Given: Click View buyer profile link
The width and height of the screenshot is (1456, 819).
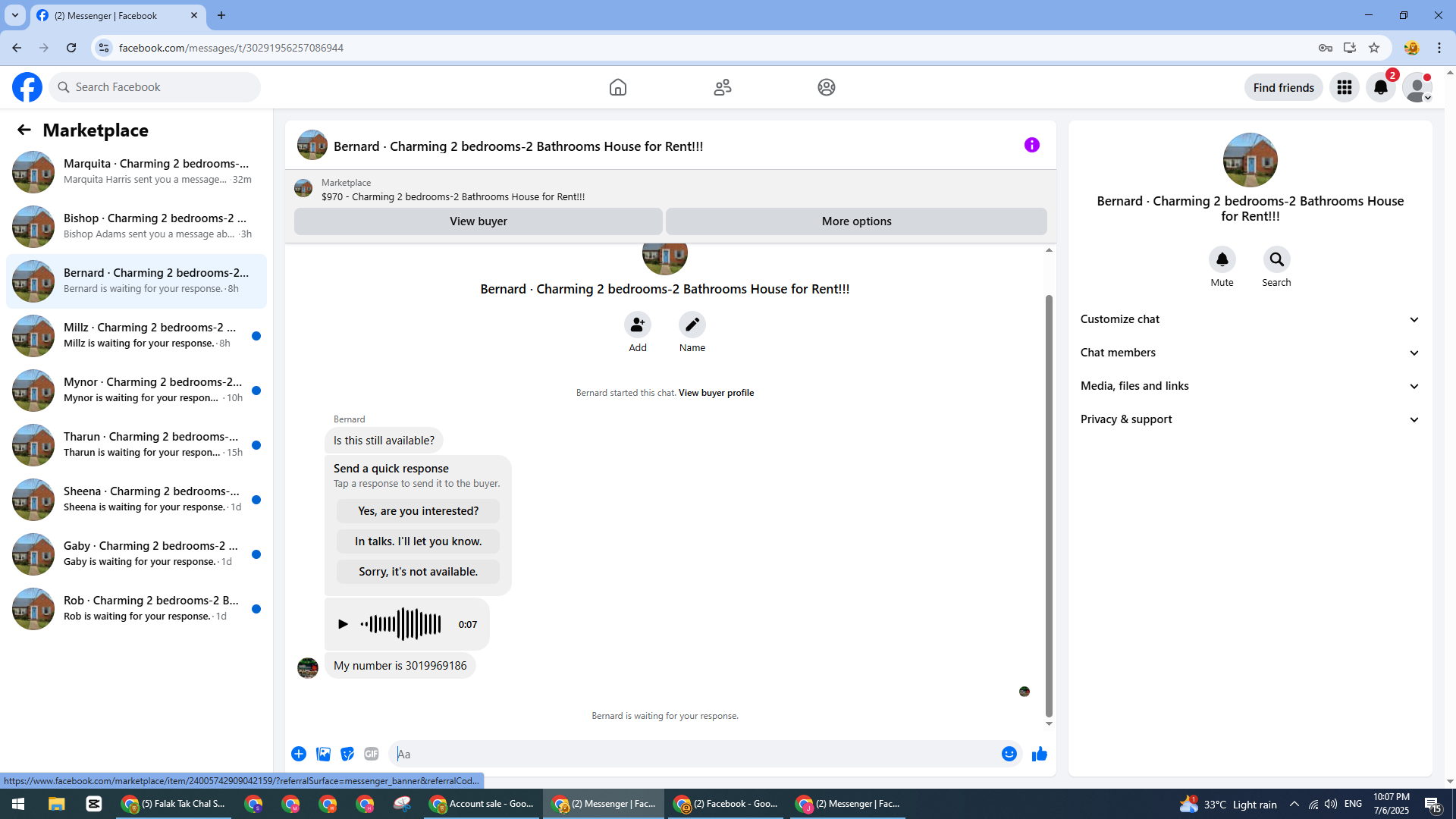Looking at the screenshot, I should (x=716, y=393).
